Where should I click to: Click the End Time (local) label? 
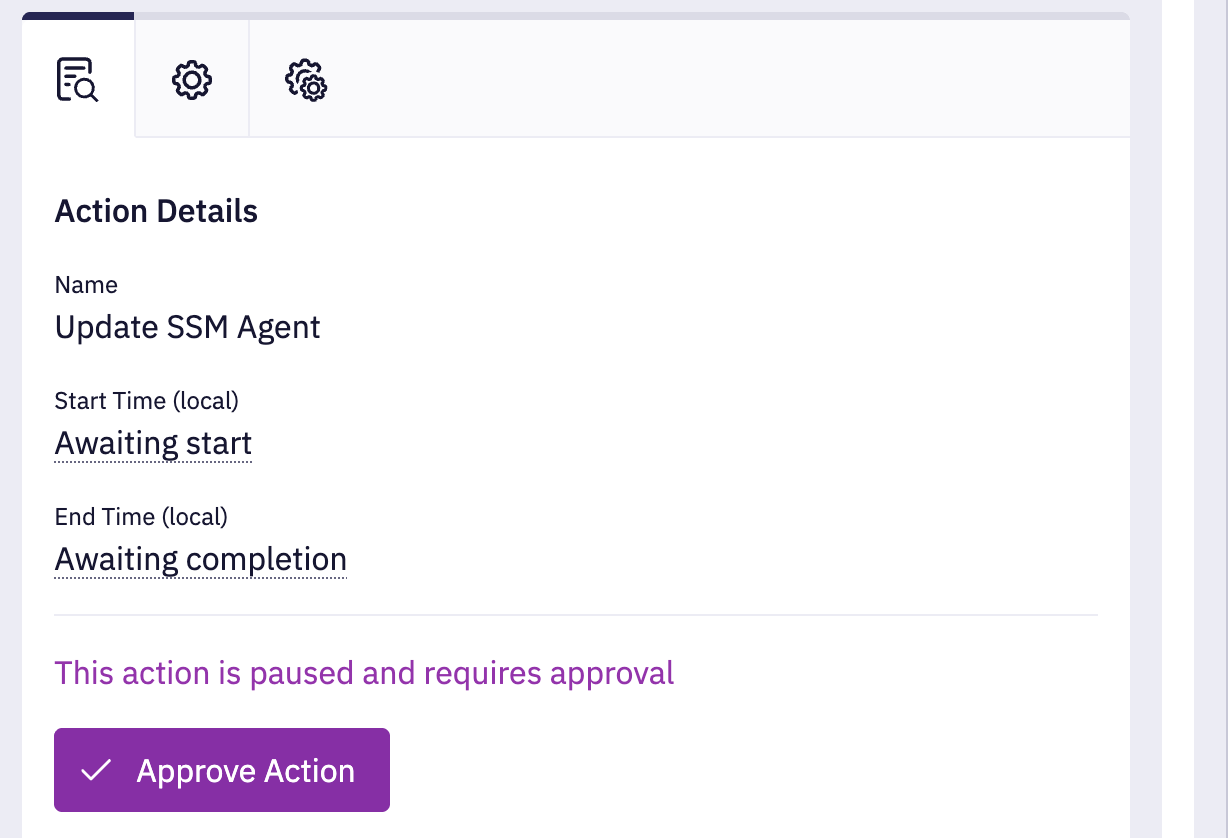(x=141, y=517)
